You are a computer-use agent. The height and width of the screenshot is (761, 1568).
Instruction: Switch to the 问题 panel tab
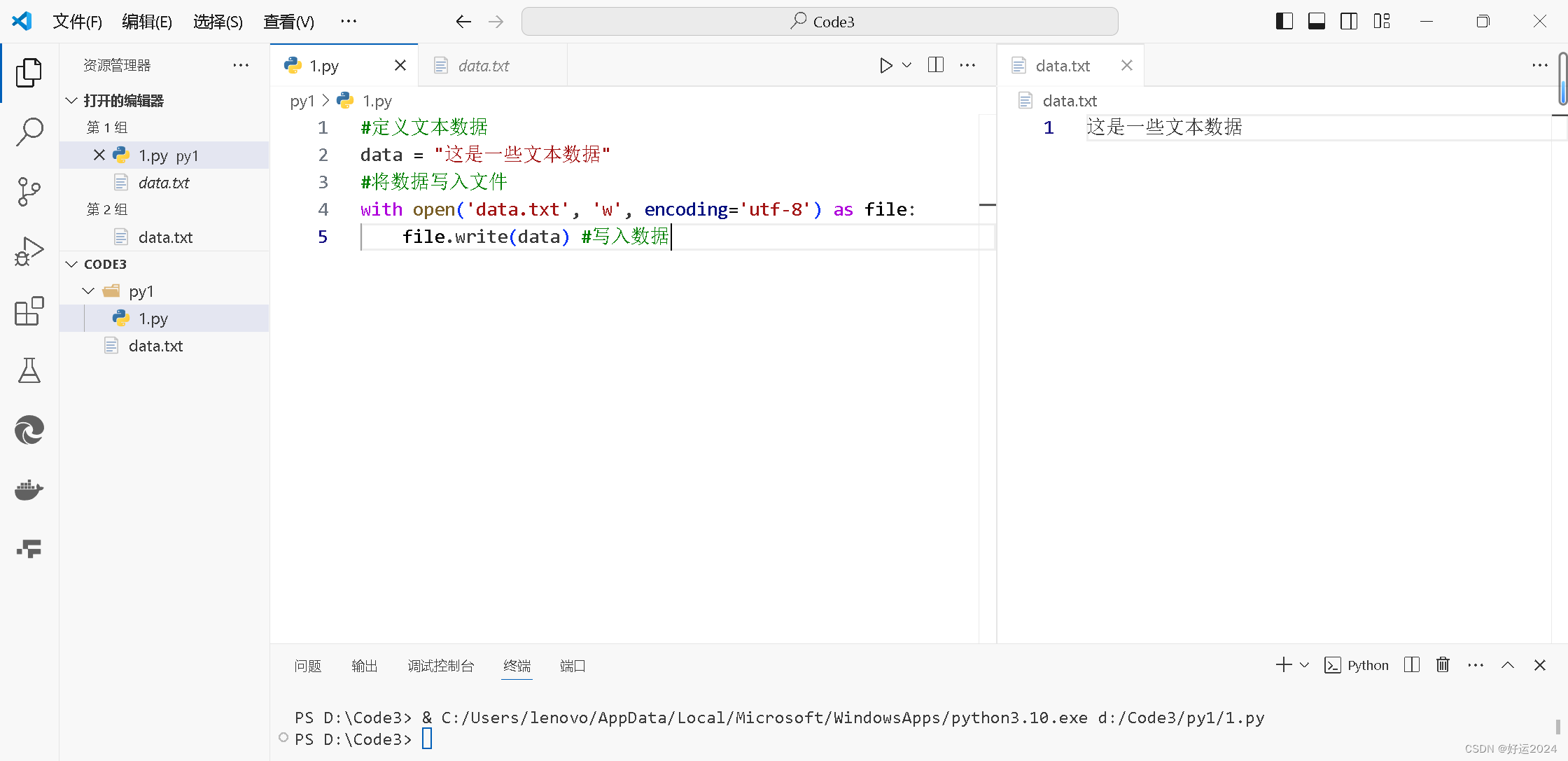click(307, 666)
